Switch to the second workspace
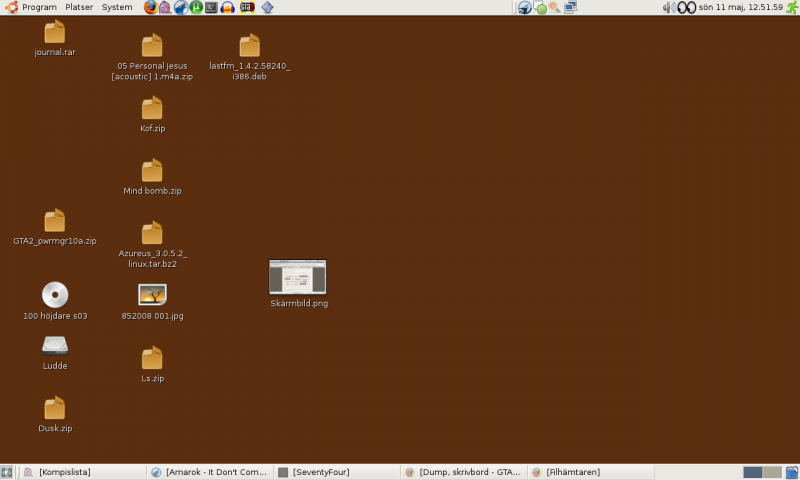Screen dimensions: 800x480 (771, 472)
